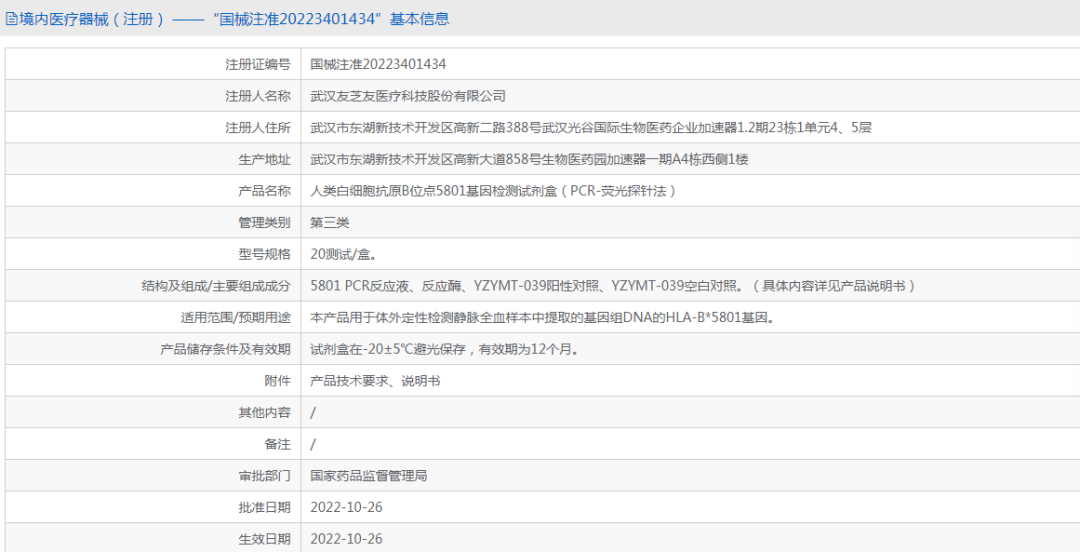Click the document icon before the page title
Image resolution: width=1080 pixels, height=552 pixels.
11,19
